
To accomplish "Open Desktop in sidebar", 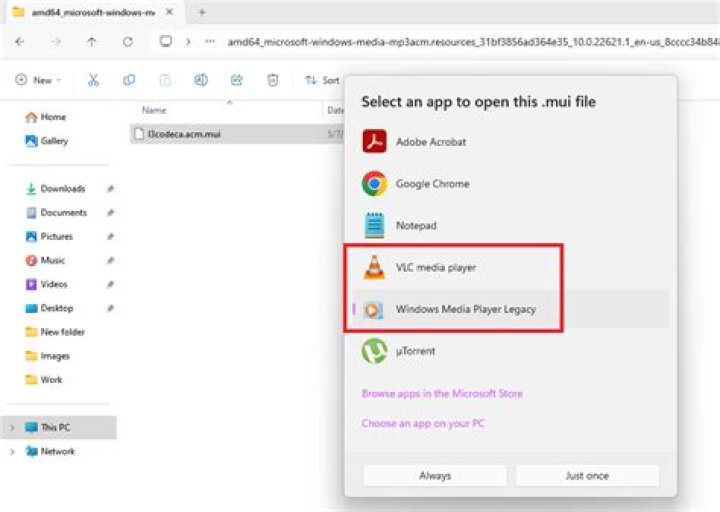I will [49, 308].
